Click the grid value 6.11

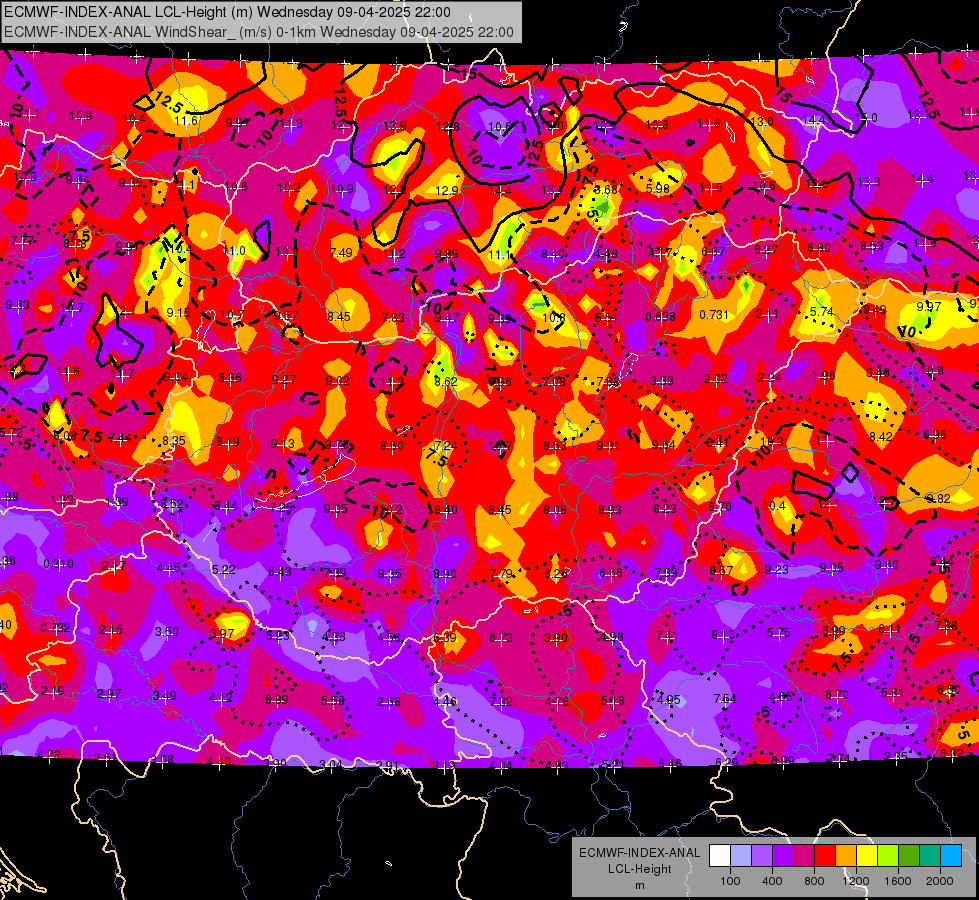click(x=889, y=629)
